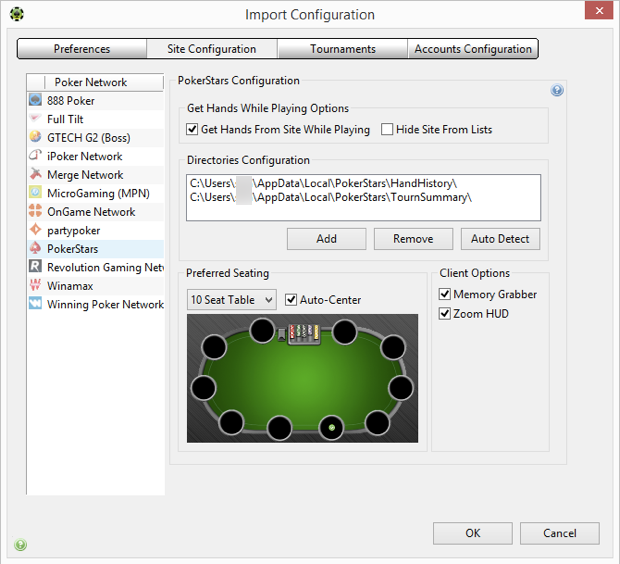Click the MicroGaming (MPN) icon
This screenshot has width=620, height=564.
[35, 193]
